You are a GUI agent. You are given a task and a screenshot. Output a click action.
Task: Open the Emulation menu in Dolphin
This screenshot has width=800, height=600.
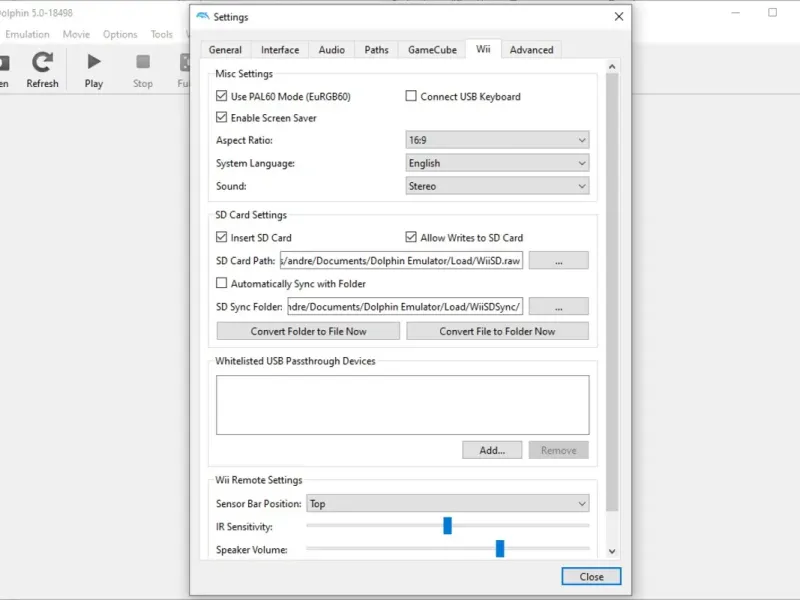pyautogui.click(x=28, y=34)
